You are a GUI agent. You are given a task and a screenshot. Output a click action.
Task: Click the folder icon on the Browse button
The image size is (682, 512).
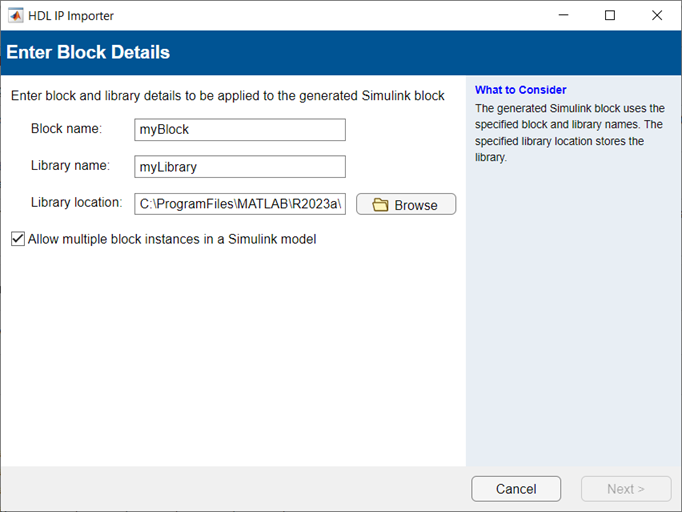[x=380, y=205]
